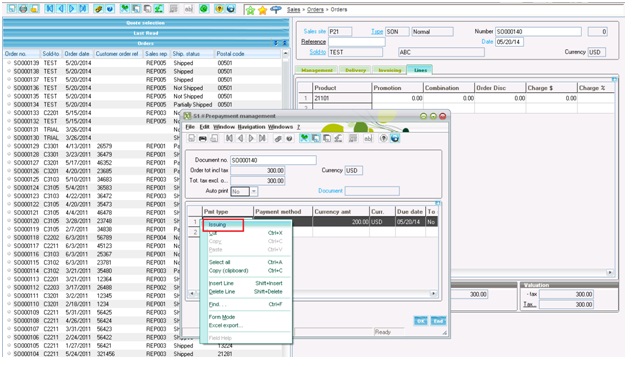The image size is (634, 366).
Task: Open Edit menu in Prepayment management window
Action: point(205,127)
